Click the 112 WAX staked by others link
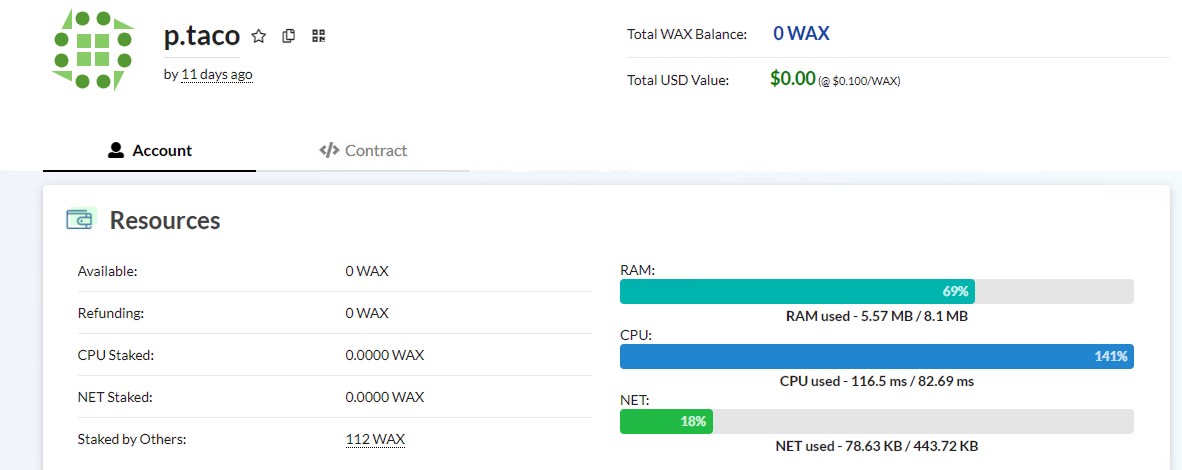 pos(375,439)
